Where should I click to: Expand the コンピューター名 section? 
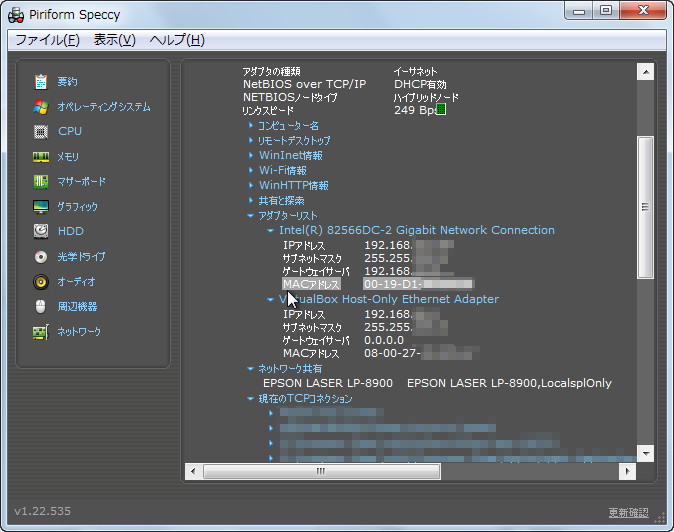tap(251, 125)
